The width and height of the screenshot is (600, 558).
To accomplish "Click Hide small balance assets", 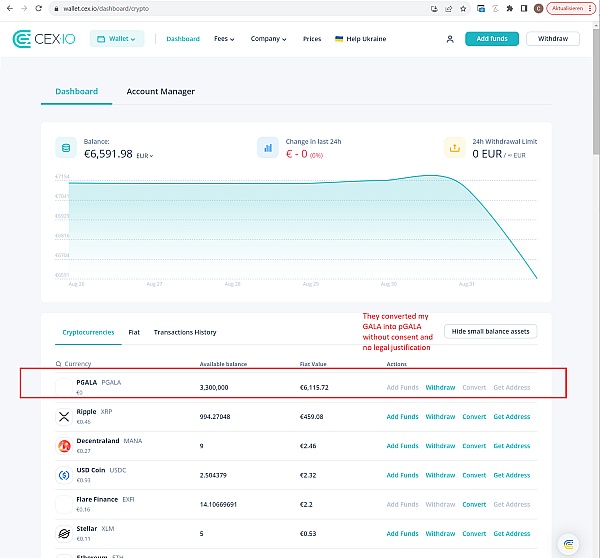I will click(x=491, y=331).
